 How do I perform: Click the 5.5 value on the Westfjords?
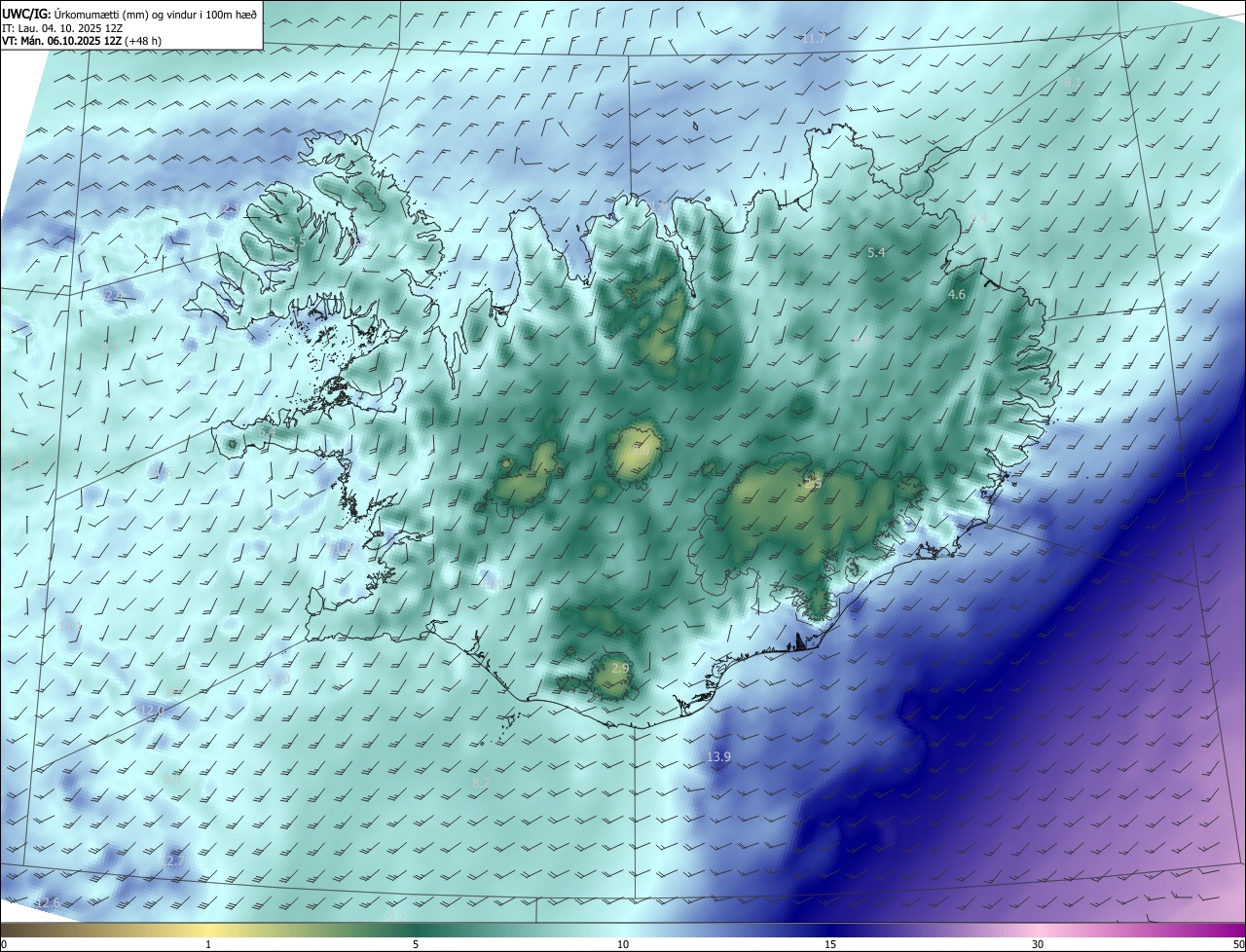pos(298,241)
